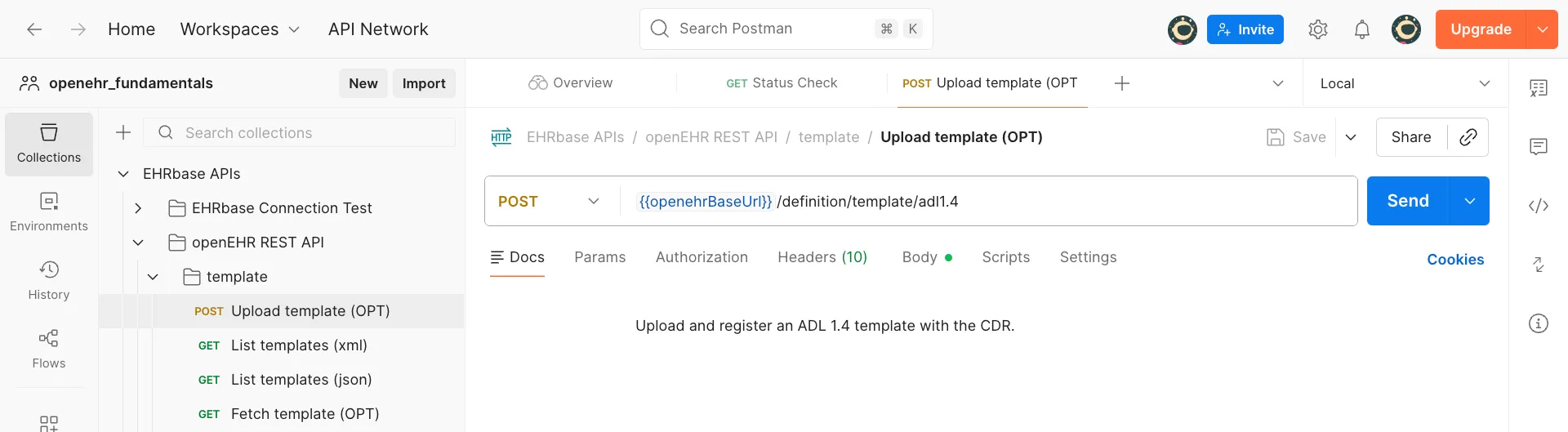Open the openehr_fundamentals workspace

coord(131,83)
